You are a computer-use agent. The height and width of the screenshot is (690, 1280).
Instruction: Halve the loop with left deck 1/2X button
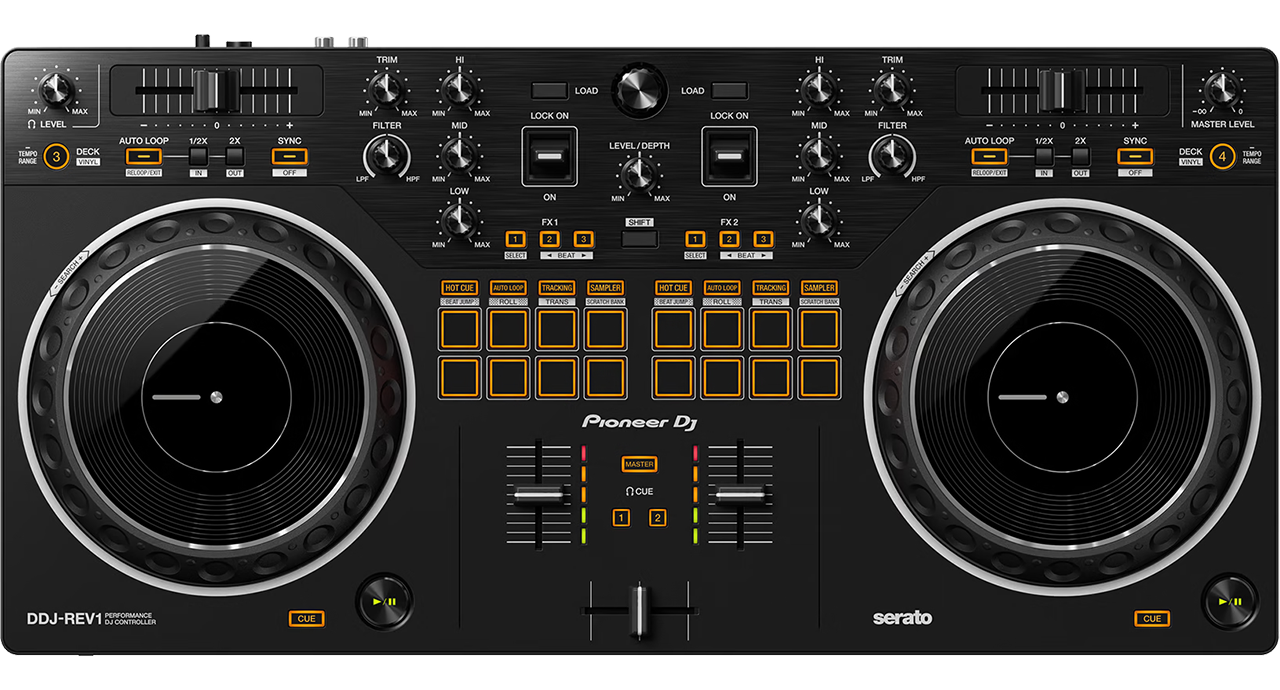[x=198, y=156]
